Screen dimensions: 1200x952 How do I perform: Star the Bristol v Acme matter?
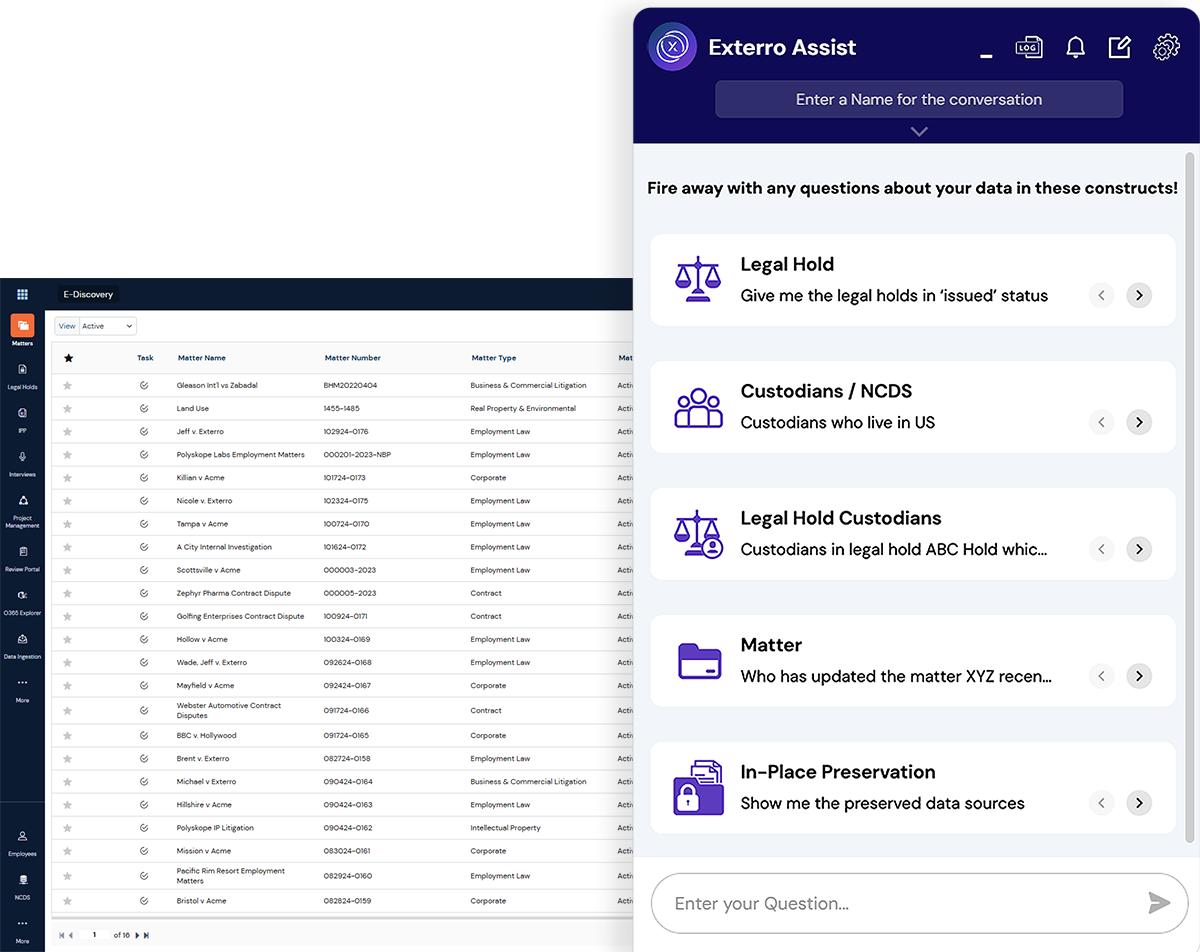[x=68, y=901]
